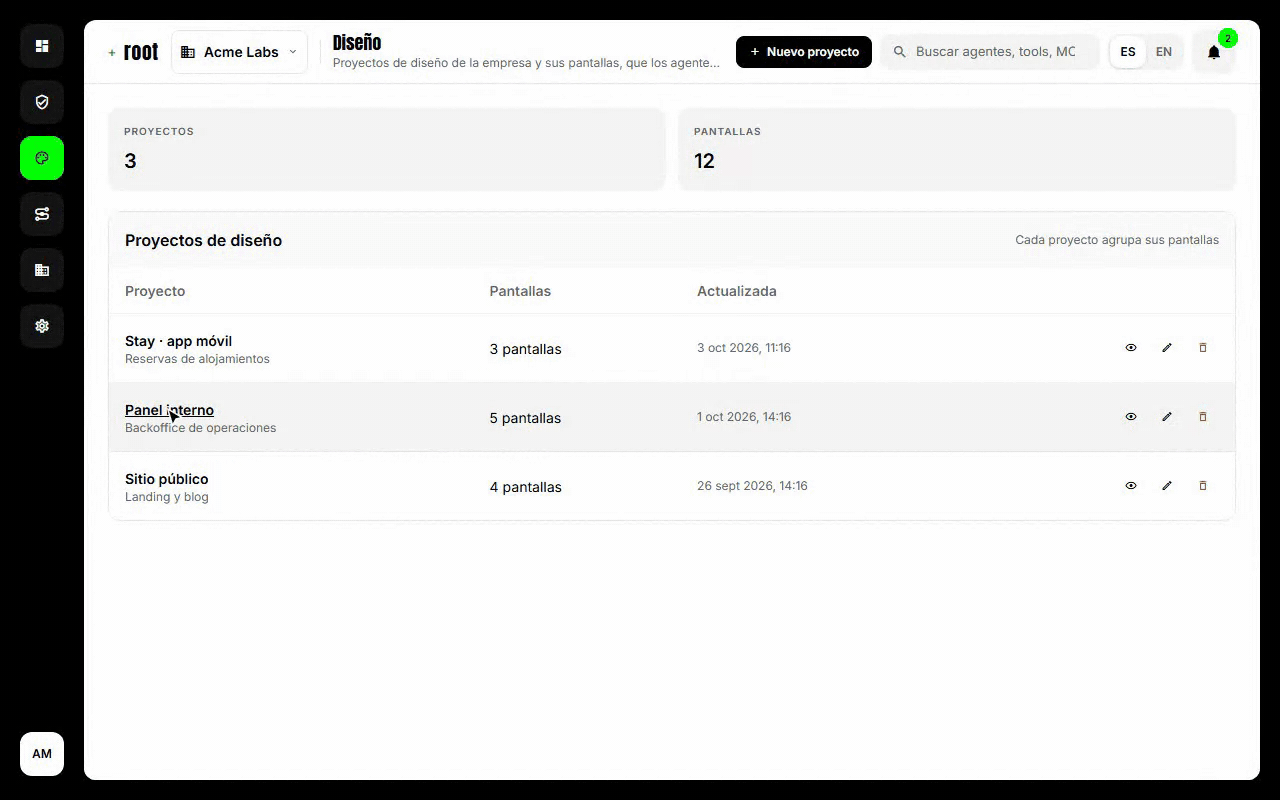The width and height of the screenshot is (1280, 800).
Task: Switch language to ES
Action: [x=1128, y=52]
